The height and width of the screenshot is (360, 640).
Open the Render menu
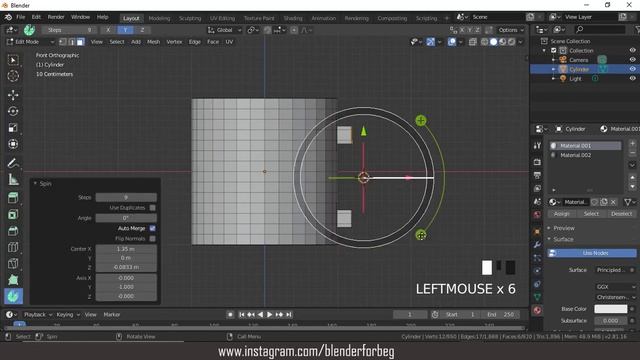(56, 17)
